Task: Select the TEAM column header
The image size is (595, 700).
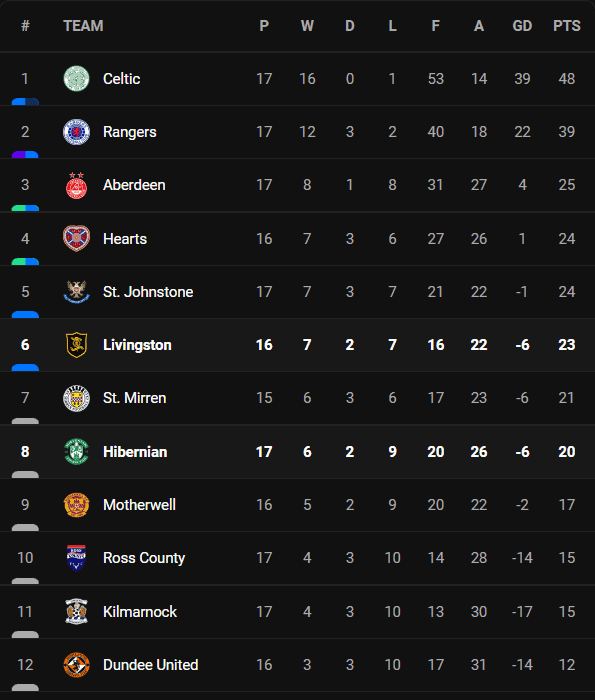Action: click(83, 26)
